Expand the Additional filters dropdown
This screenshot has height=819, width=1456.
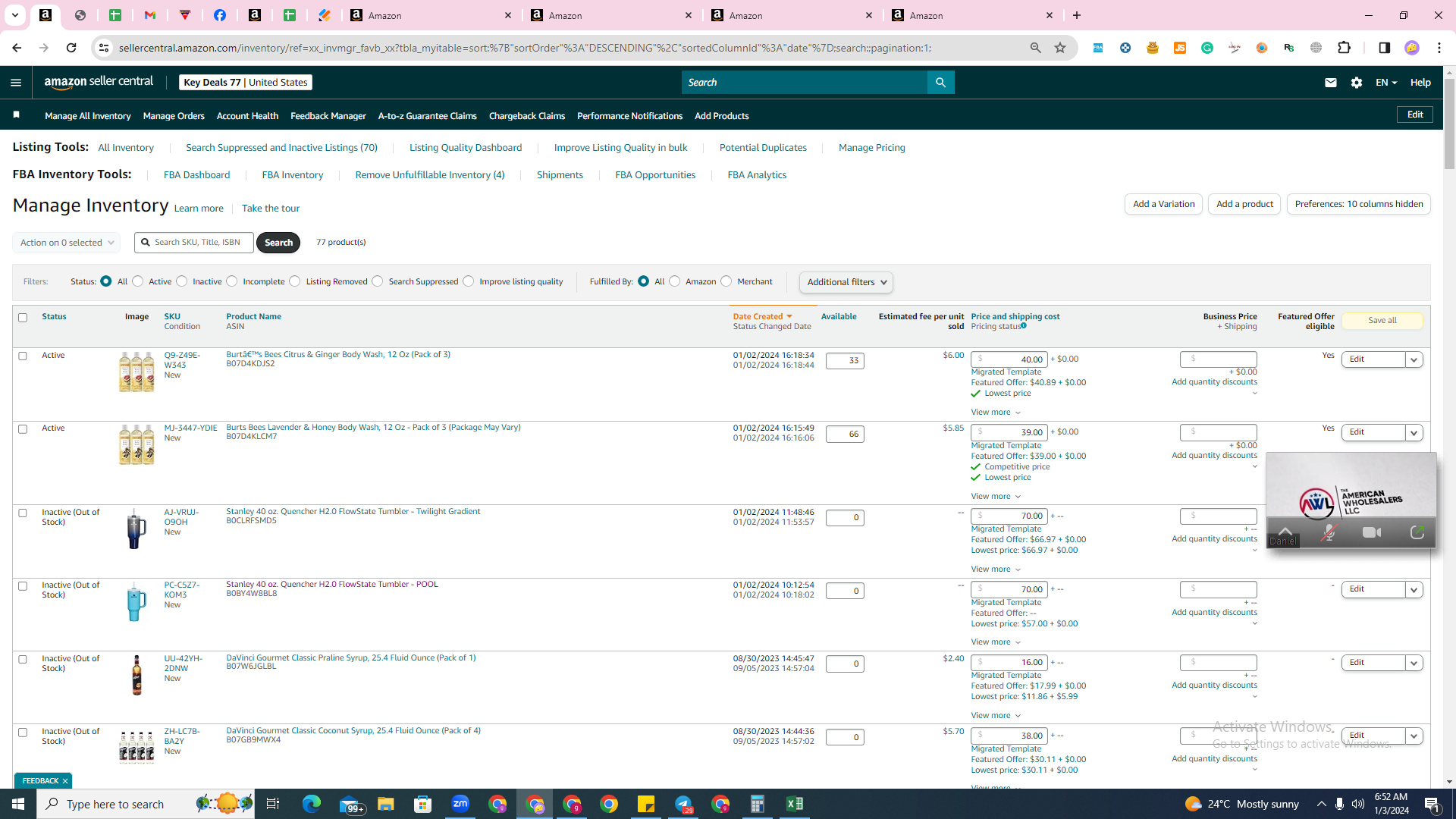coord(846,282)
